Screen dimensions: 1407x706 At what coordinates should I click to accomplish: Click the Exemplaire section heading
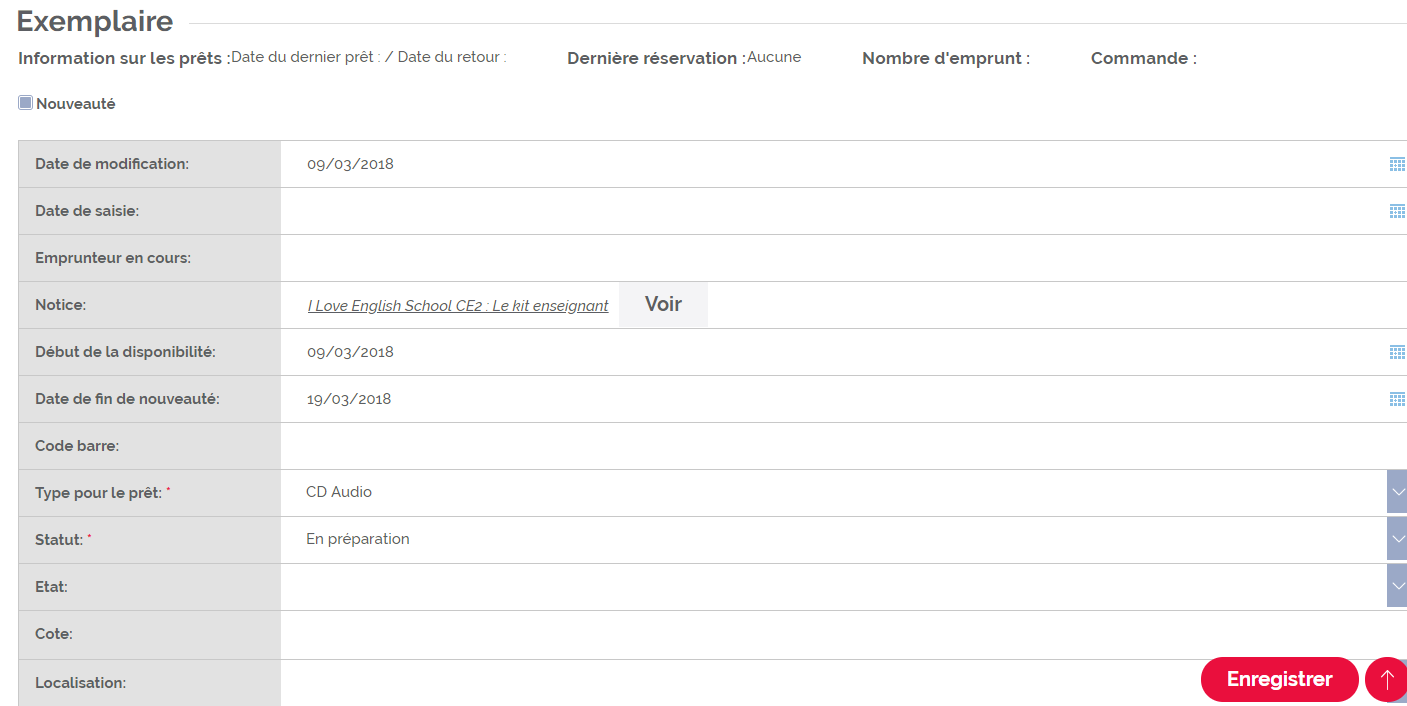click(95, 21)
